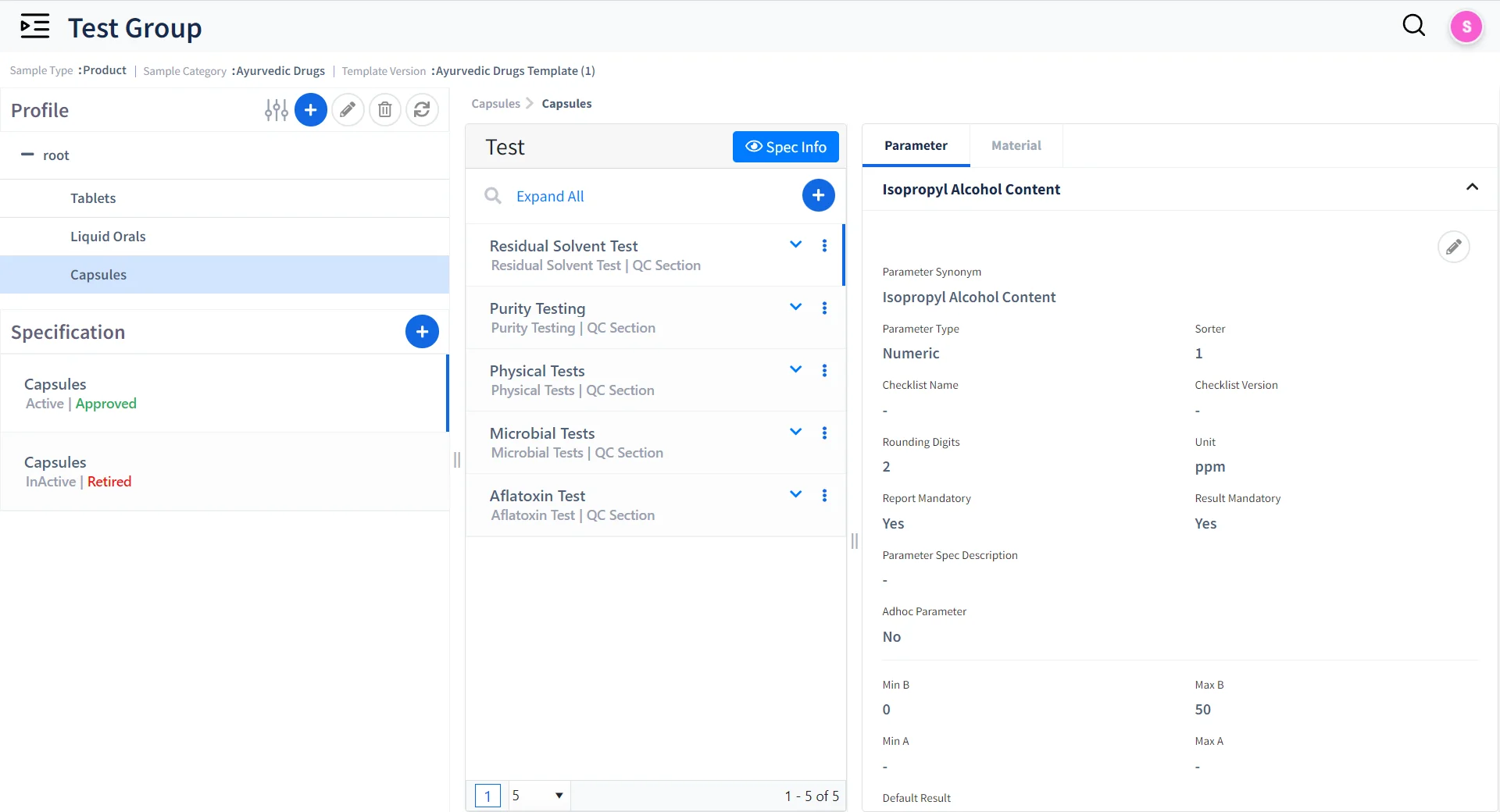
Task: Open options menu for Physical Tests
Action: pyautogui.click(x=824, y=371)
